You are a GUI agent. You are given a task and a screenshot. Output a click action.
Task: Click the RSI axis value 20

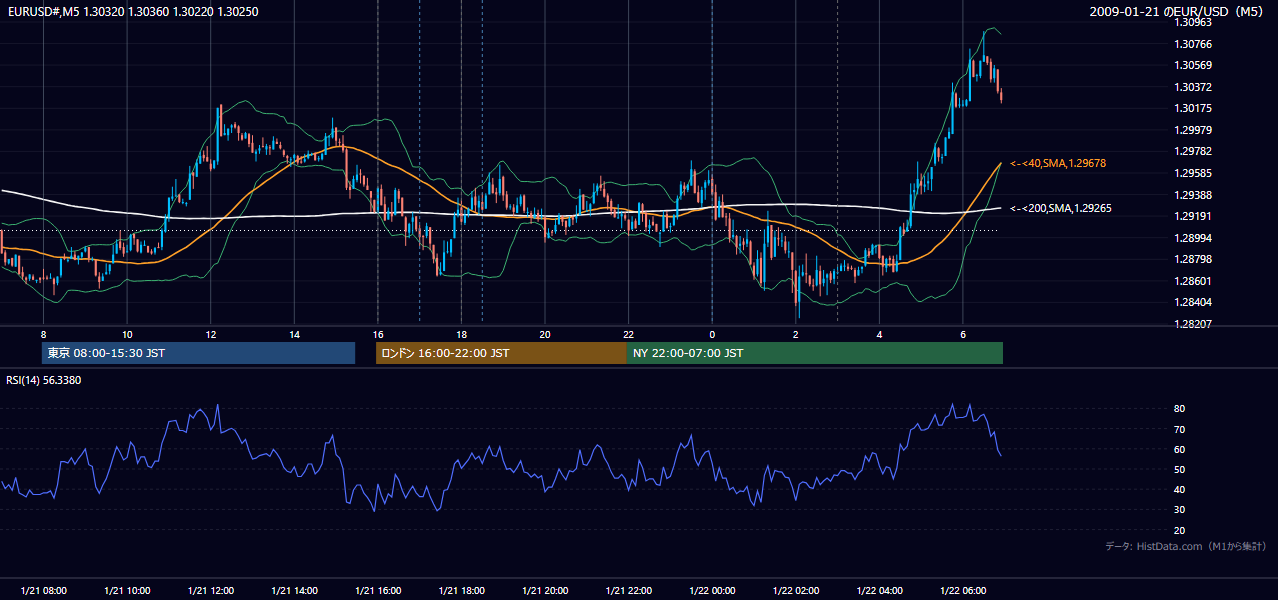(1180, 530)
